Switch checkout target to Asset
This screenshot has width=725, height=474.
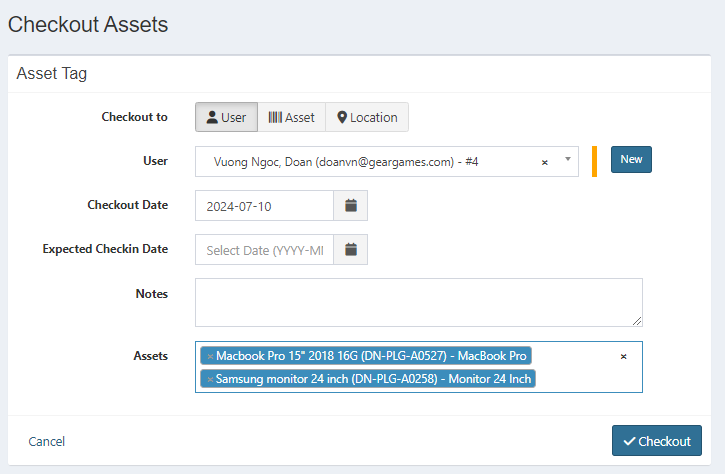pyautogui.click(x=292, y=117)
